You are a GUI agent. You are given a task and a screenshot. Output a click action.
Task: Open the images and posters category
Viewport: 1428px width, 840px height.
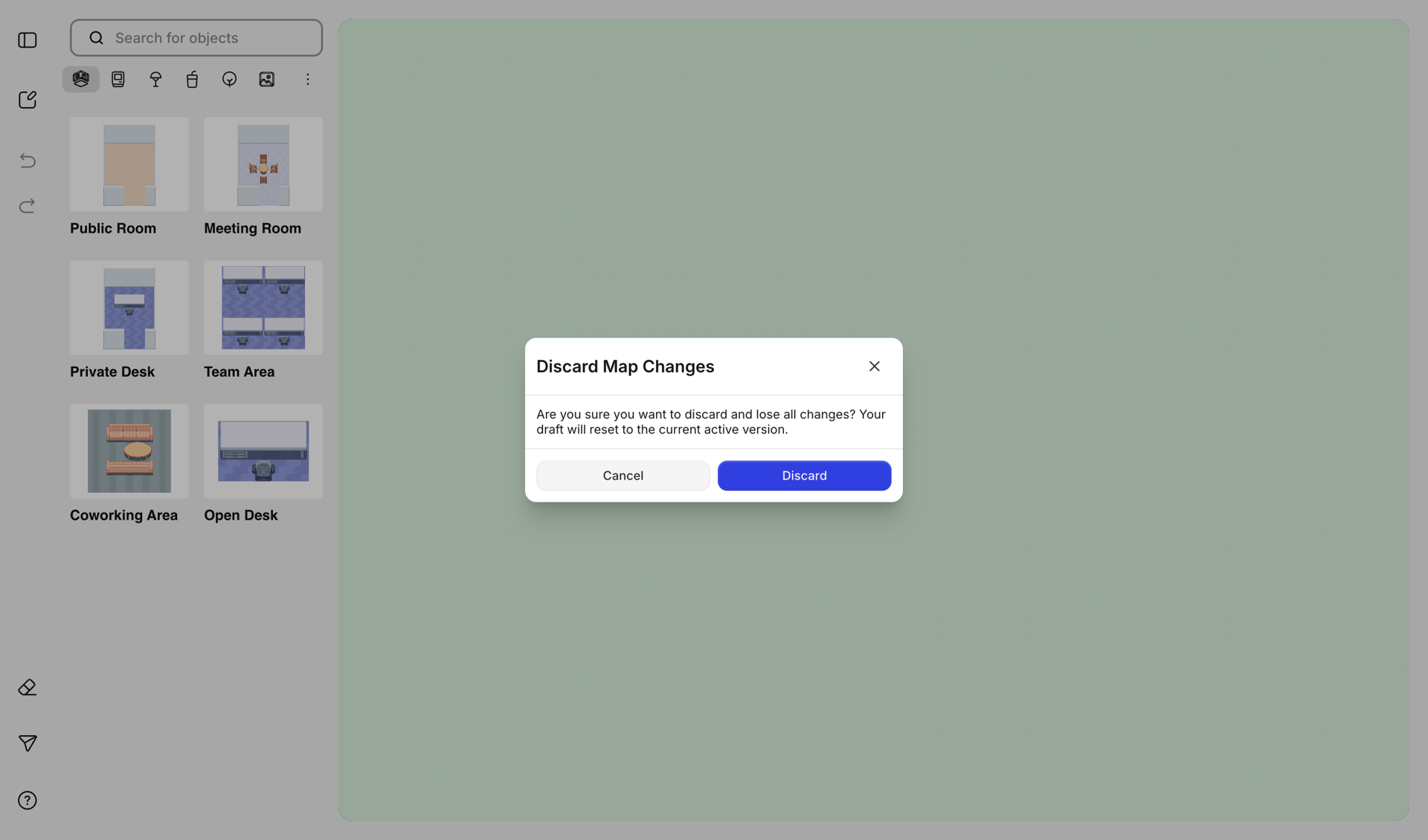tap(266, 79)
